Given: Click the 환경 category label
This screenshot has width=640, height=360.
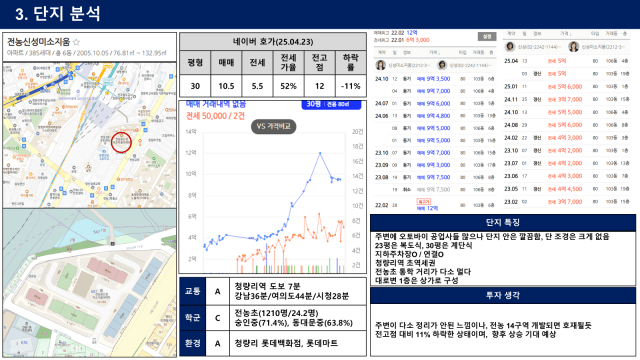Looking at the screenshot, I should pyautogui.click(x=193, y=343).
